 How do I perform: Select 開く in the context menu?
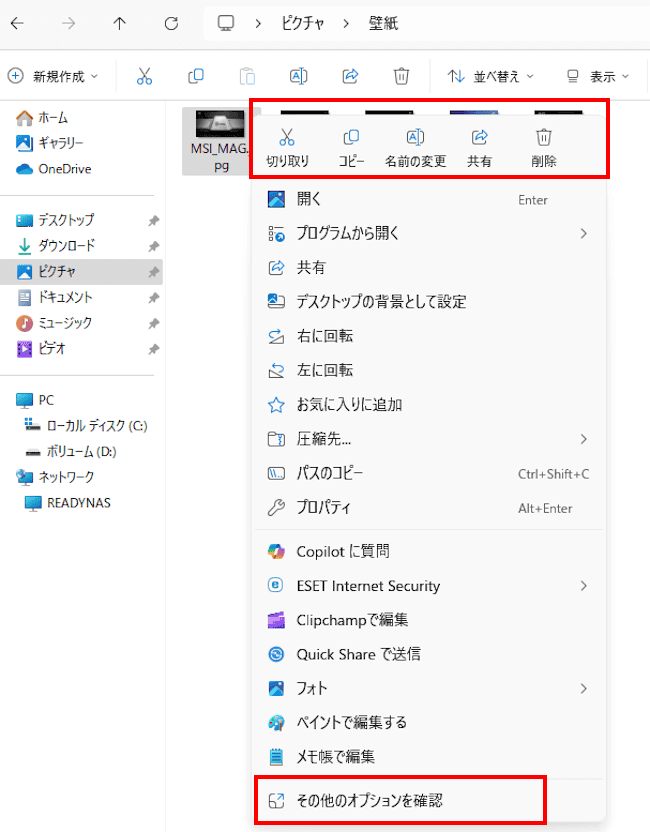pos(429,200)
